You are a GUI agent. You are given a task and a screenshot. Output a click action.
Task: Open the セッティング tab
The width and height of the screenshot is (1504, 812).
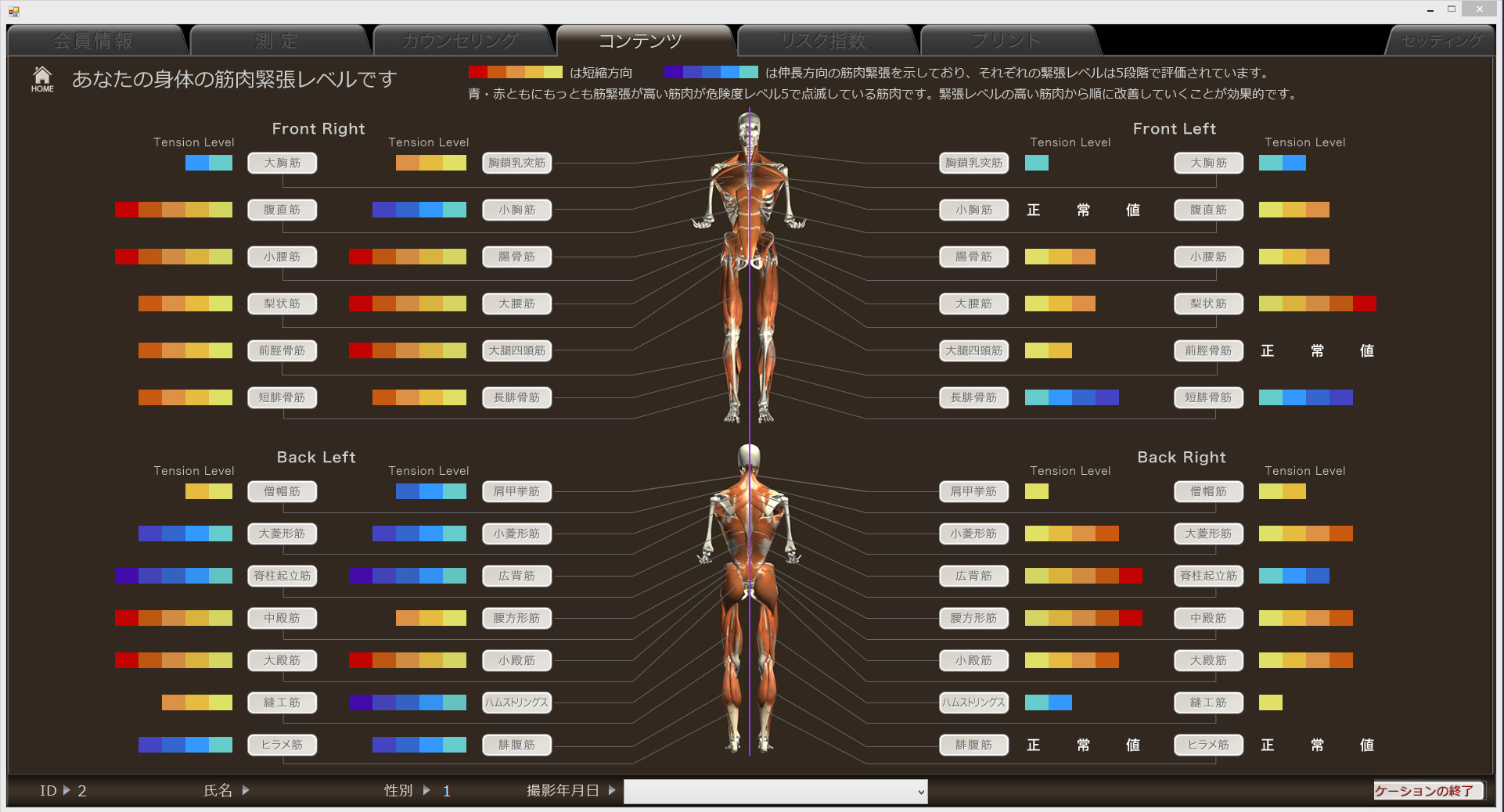(x=1441, y=41)
